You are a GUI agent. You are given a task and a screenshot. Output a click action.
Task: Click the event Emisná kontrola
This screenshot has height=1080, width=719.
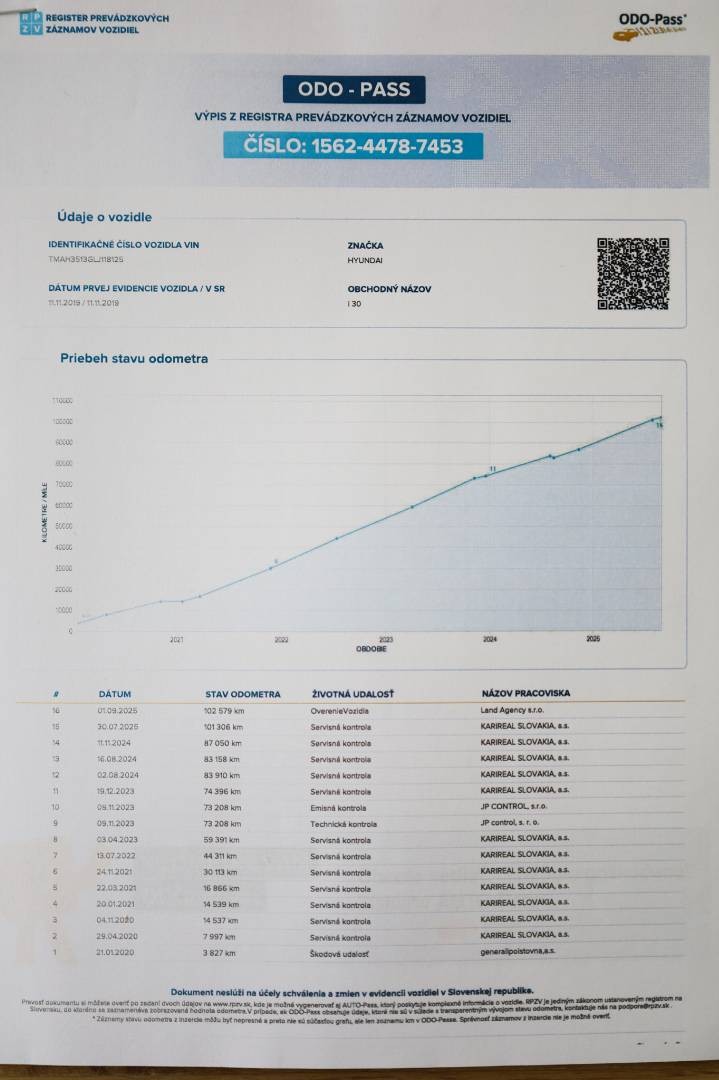(338, 808)
